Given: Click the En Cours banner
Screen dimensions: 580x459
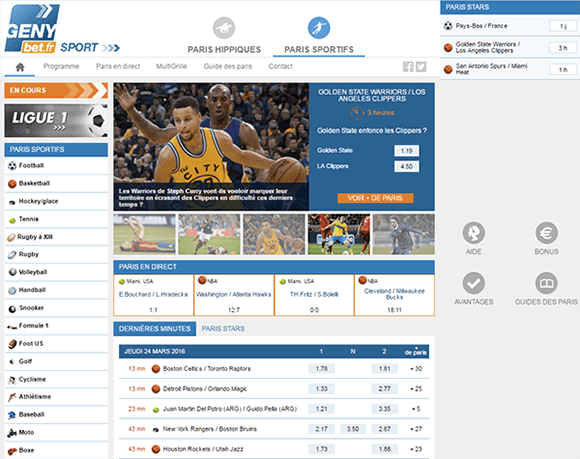Looking at the screenshot, I should pos(56,90).
